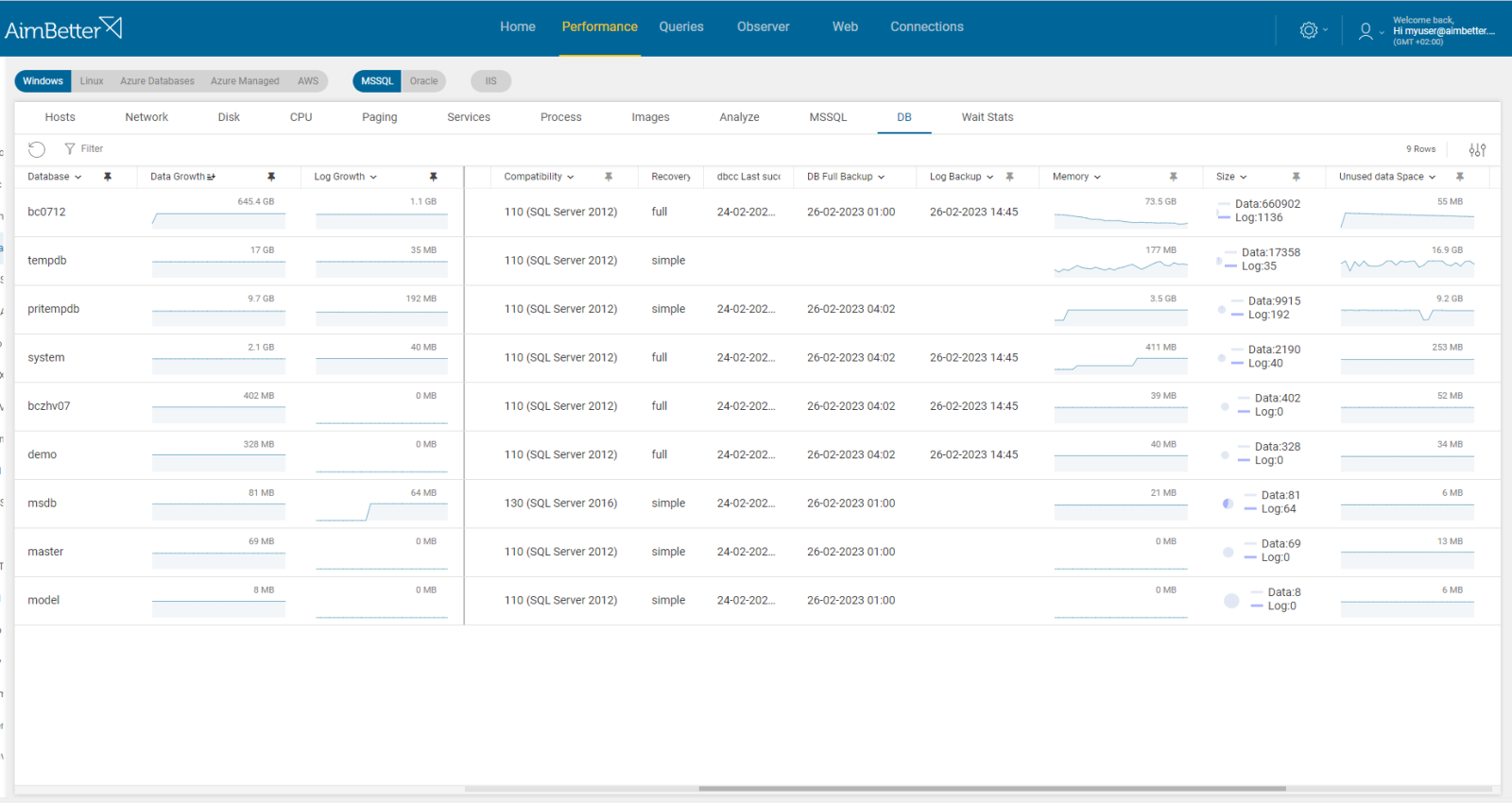Viewport: 1512px width, 803px height.
Task: Expand the Size column dropdown
Action: coord(1244,177)
